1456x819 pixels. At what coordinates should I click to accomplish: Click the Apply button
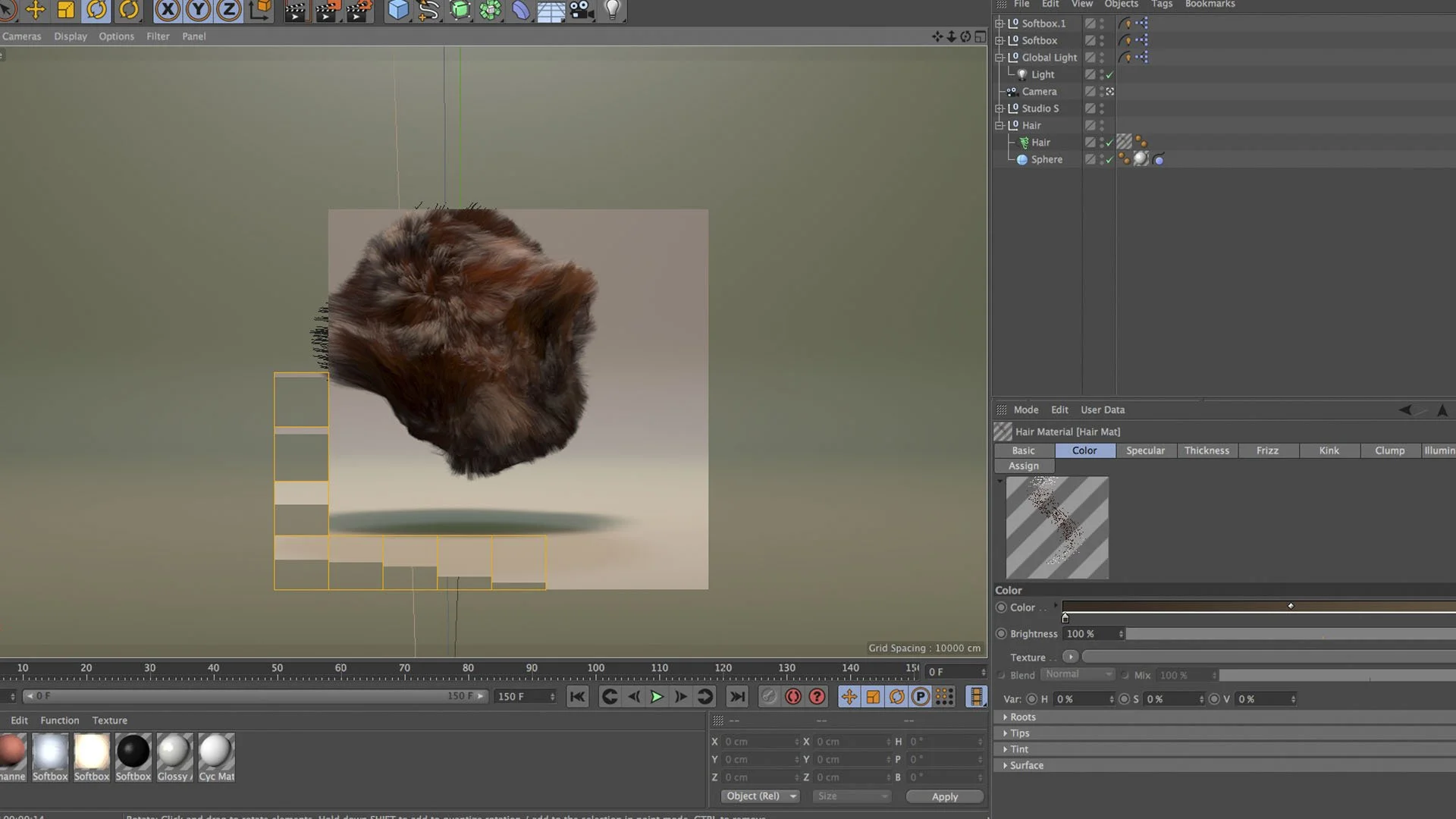pos(945,796)
